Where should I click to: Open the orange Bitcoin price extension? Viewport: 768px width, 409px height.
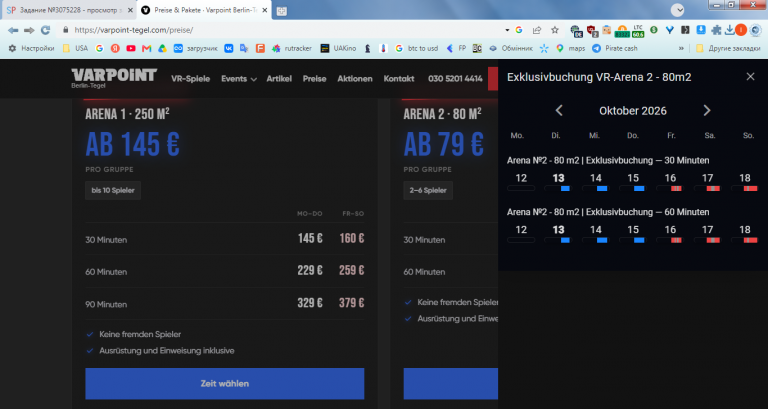tap(623, 31)
